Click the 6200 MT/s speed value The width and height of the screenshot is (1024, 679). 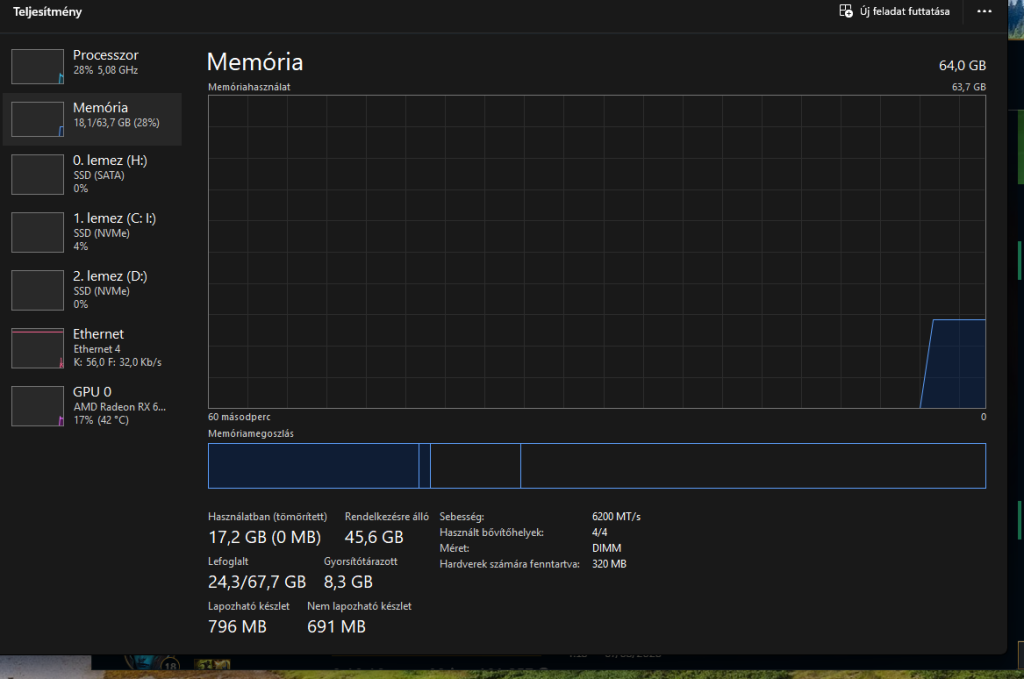pos(616,517)
